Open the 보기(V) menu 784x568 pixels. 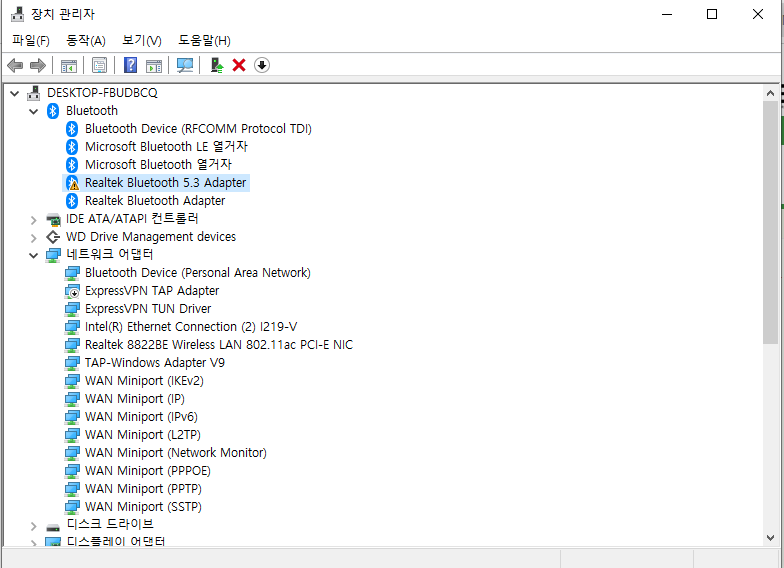point(142,40)
